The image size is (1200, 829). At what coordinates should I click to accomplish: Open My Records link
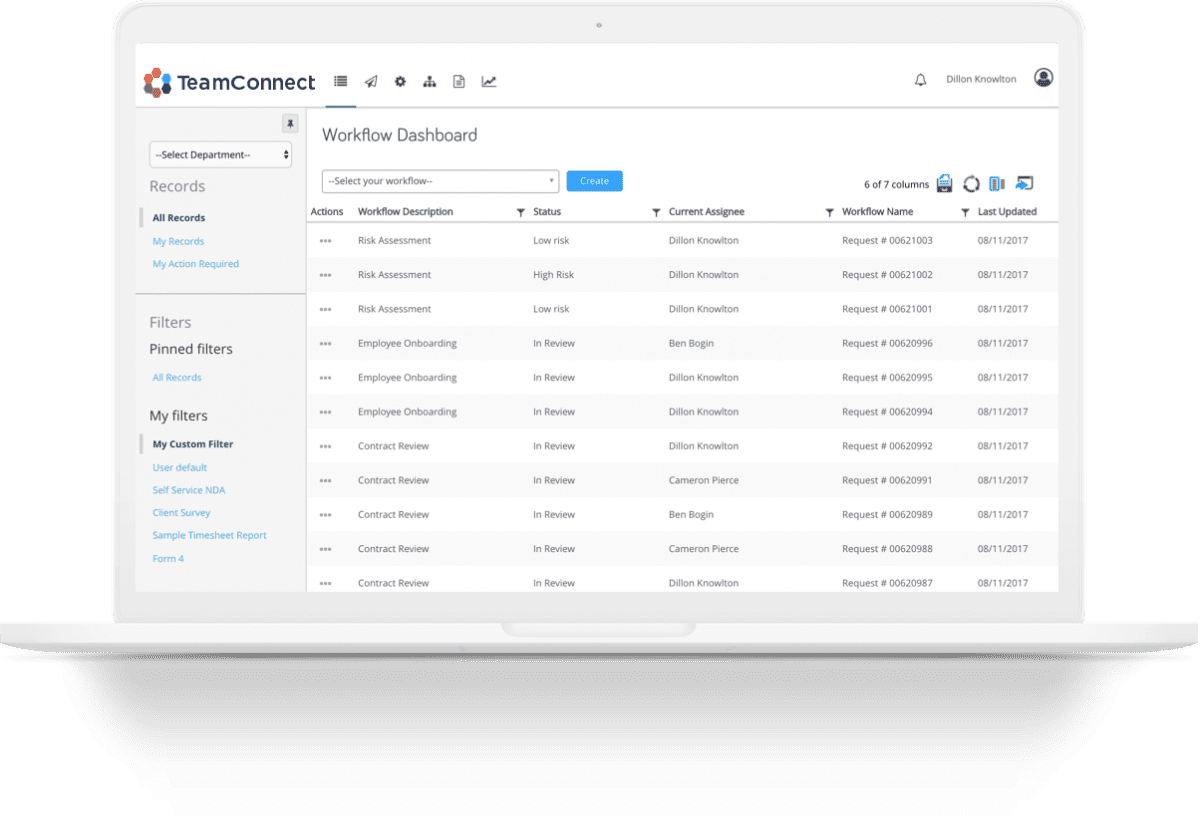(x=178, y=241)
